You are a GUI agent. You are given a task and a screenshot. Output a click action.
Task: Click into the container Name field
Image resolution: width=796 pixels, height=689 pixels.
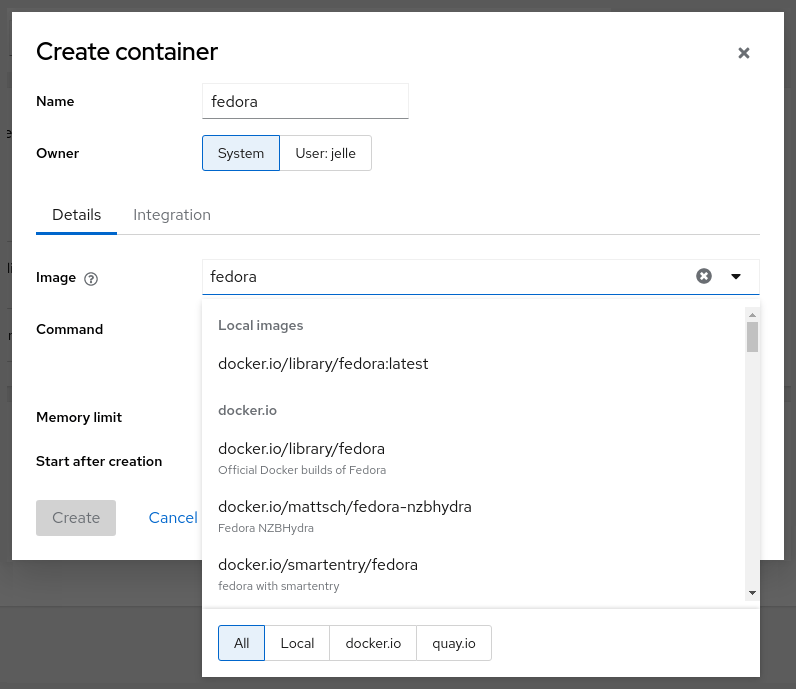305,101
